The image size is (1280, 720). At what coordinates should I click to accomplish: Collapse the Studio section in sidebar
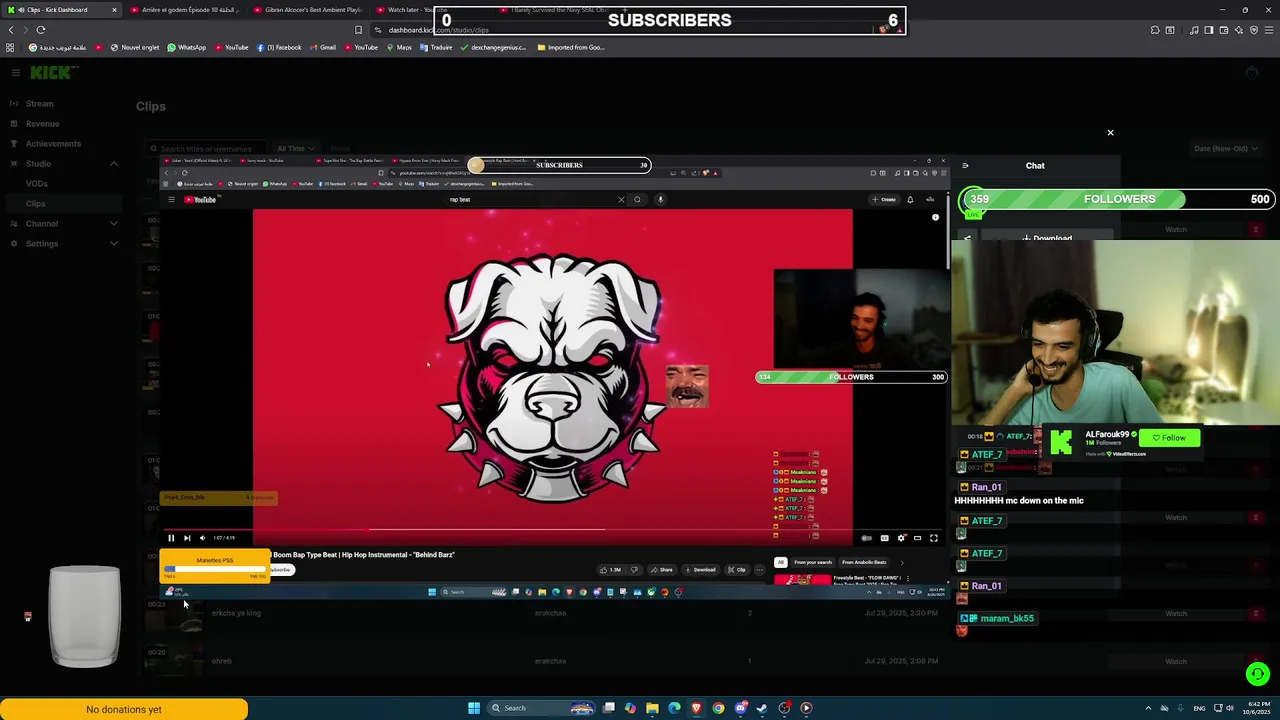pos(113,164)
